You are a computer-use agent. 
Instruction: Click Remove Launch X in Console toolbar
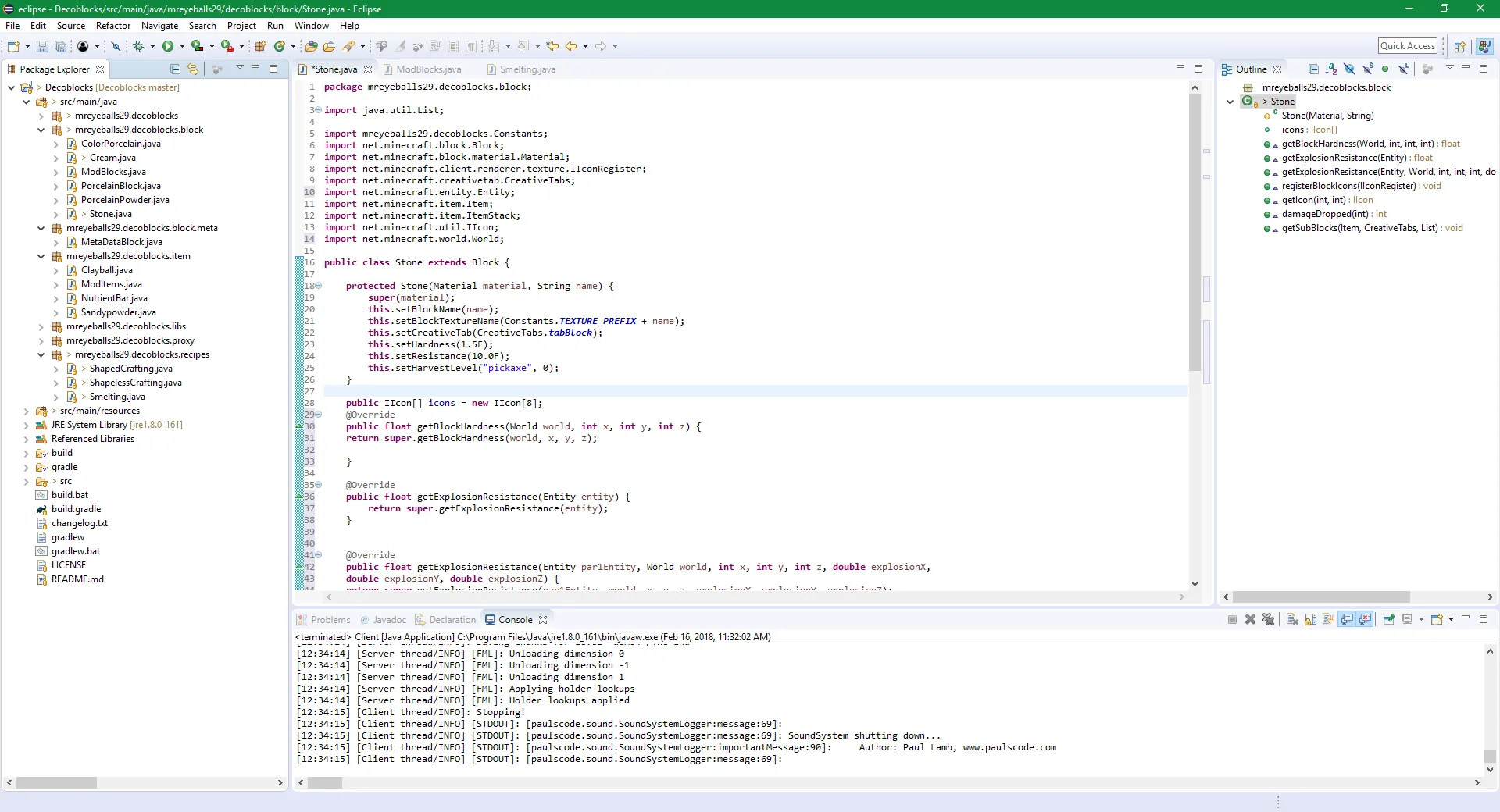pos(1250,620)
